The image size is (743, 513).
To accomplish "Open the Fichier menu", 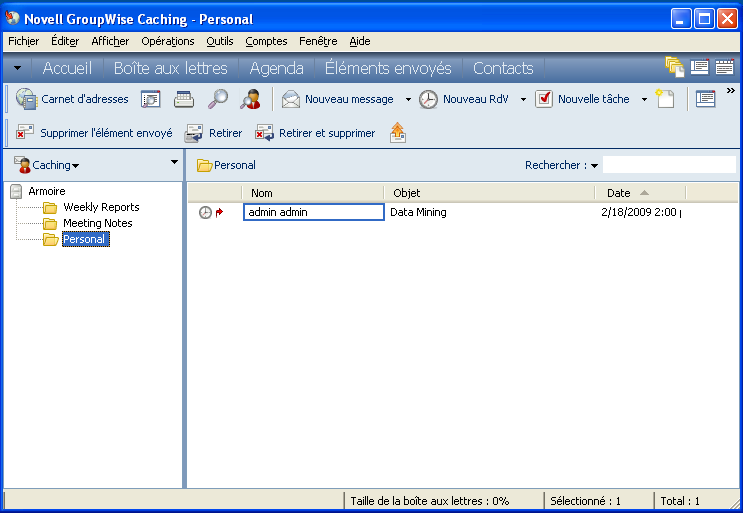I will [x=24, y=41].
